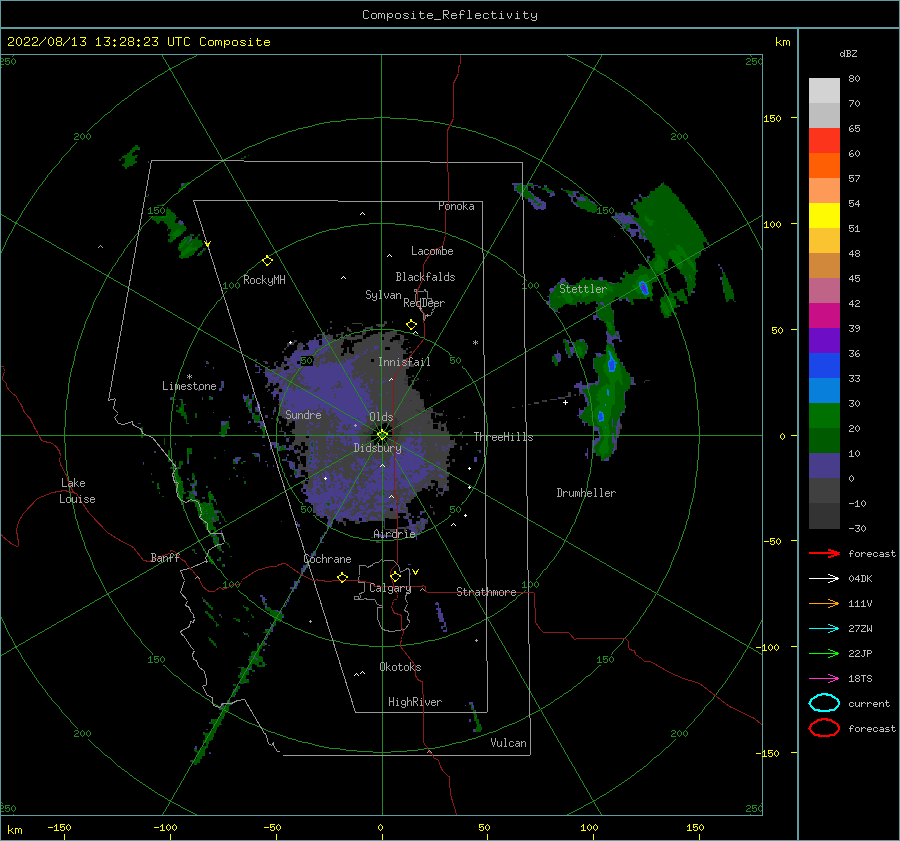Click the Composite_Reflectivity title
Viewport: 900px width, 841px height.
pos(449,15)
